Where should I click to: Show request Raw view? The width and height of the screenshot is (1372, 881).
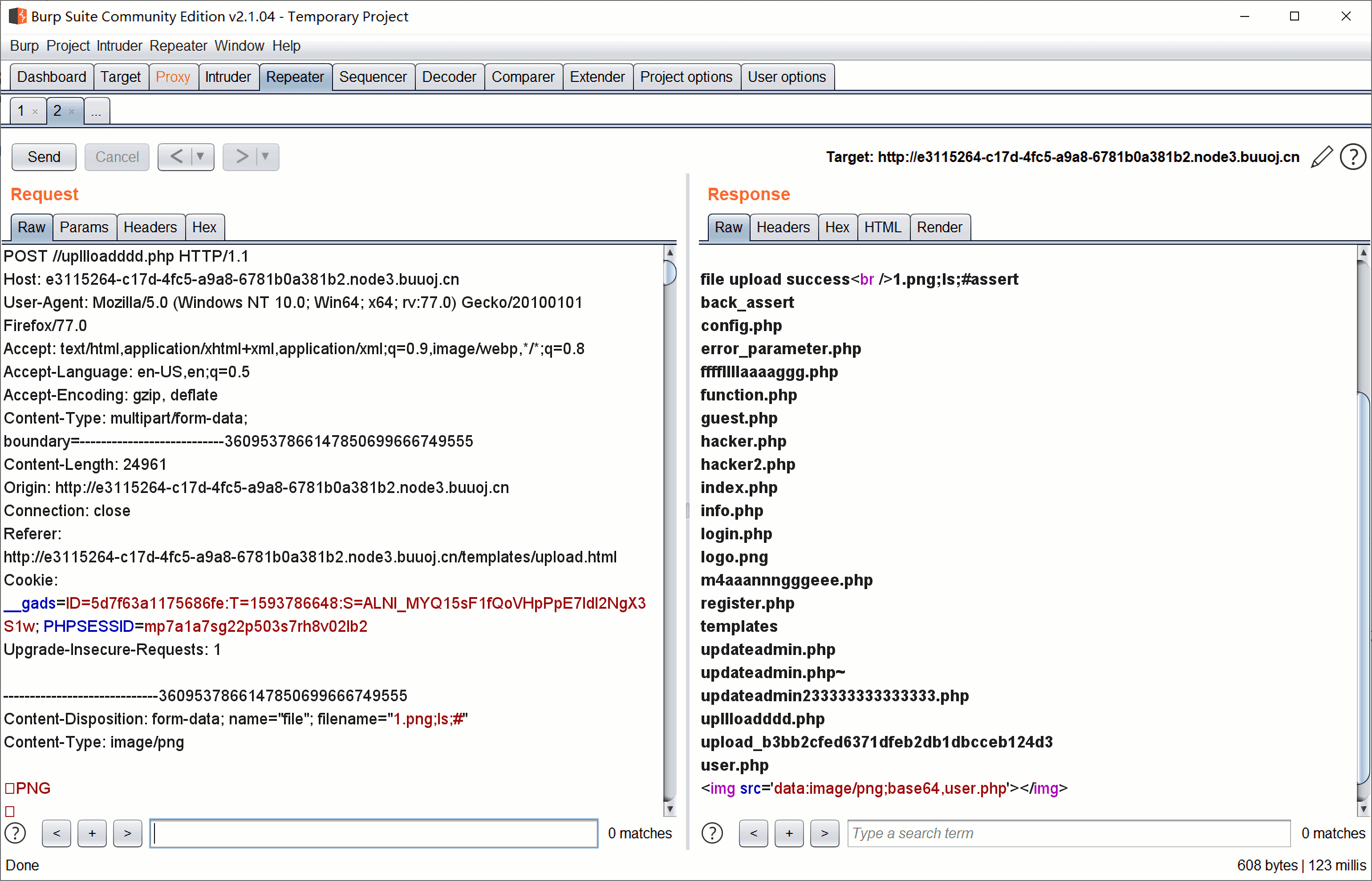pyautogui.click(x=32, y=228)
